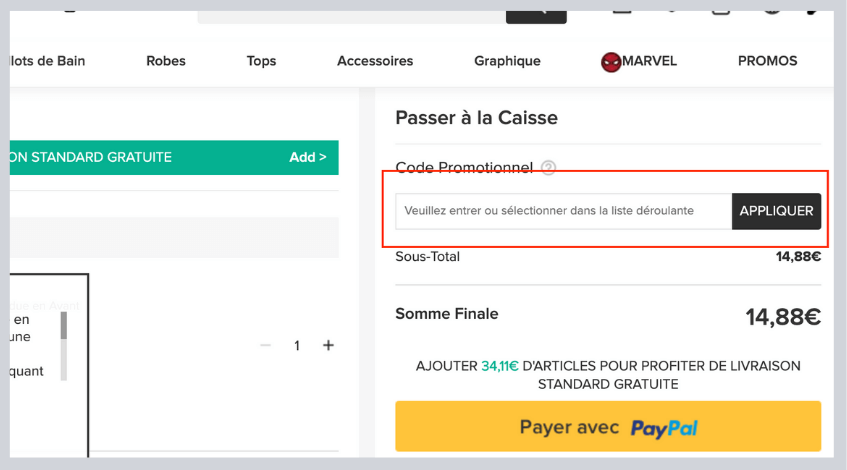Click the green Standard Gratuite shipping banner
This screenshot has width=847, height=470.
[x=140, y=157]
